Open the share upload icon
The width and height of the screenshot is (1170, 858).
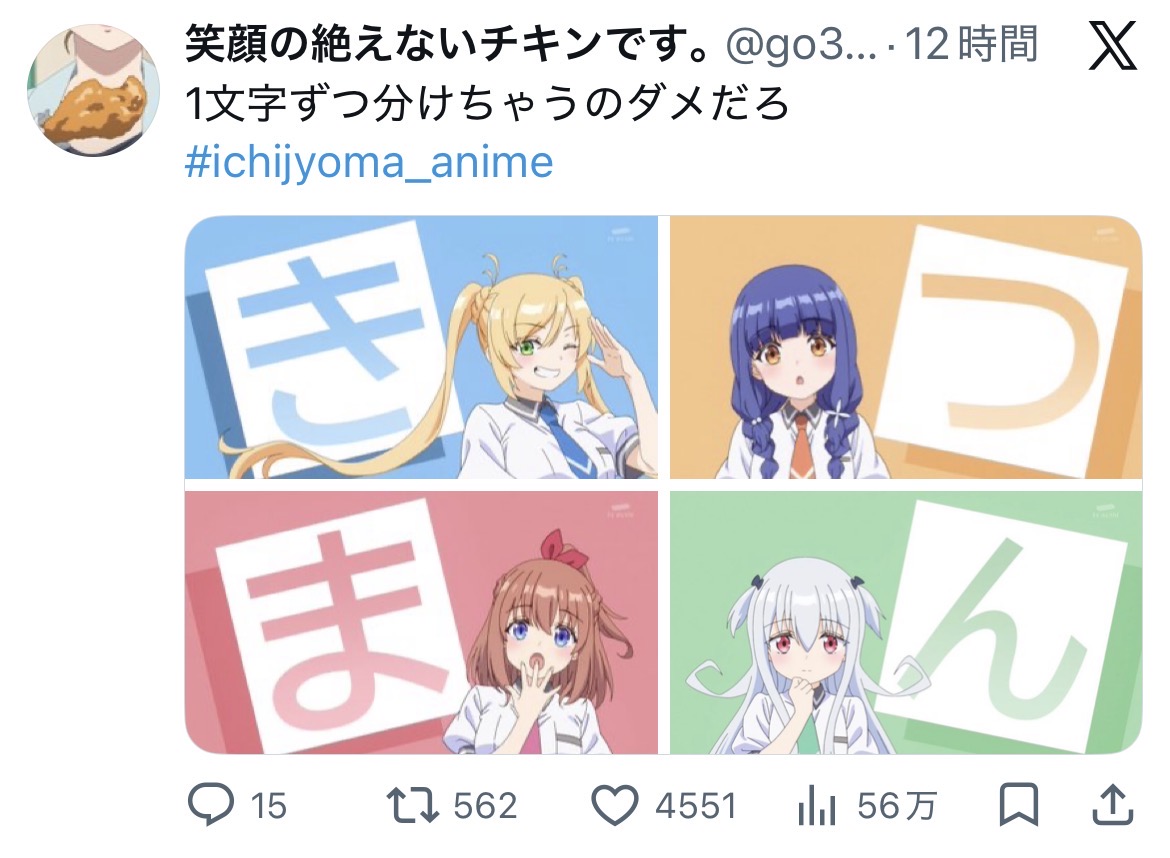1113,805
